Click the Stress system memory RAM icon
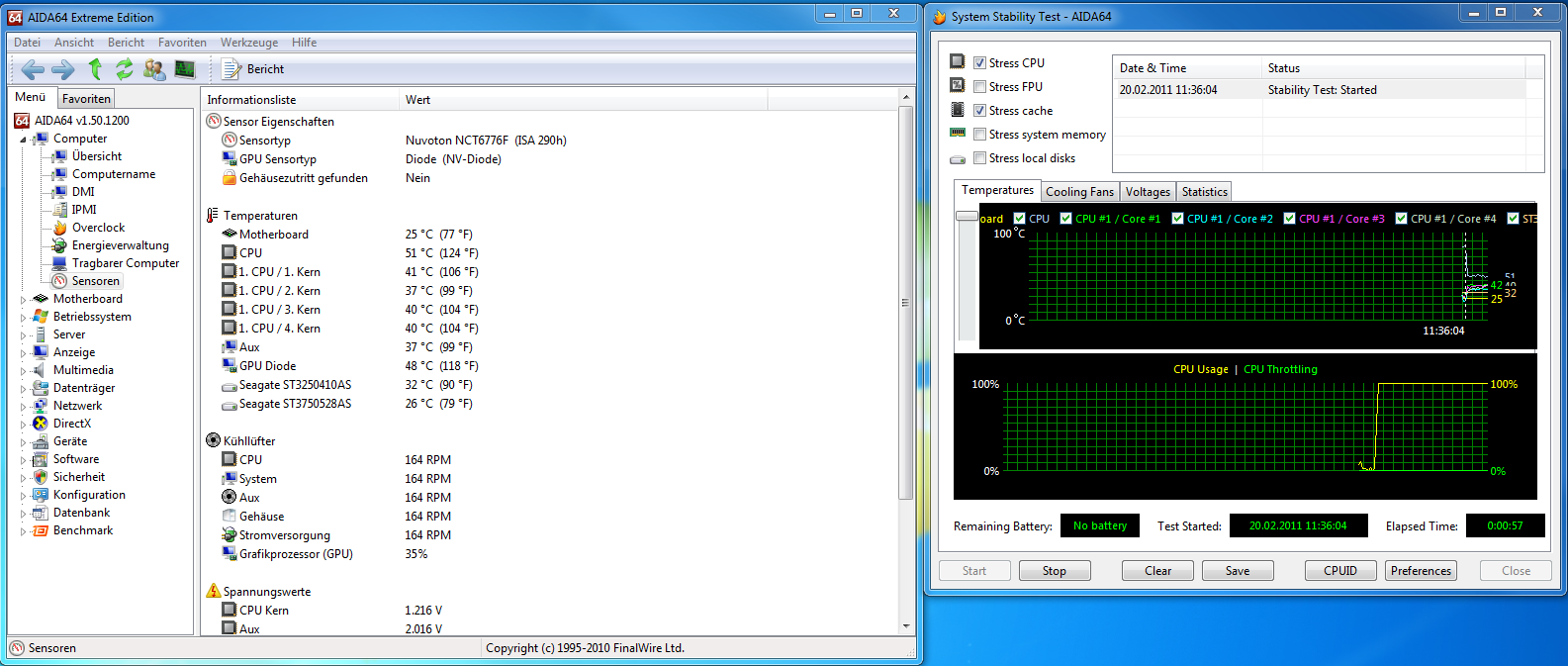This screenshot has height=666, width=1568. [957, 133]
